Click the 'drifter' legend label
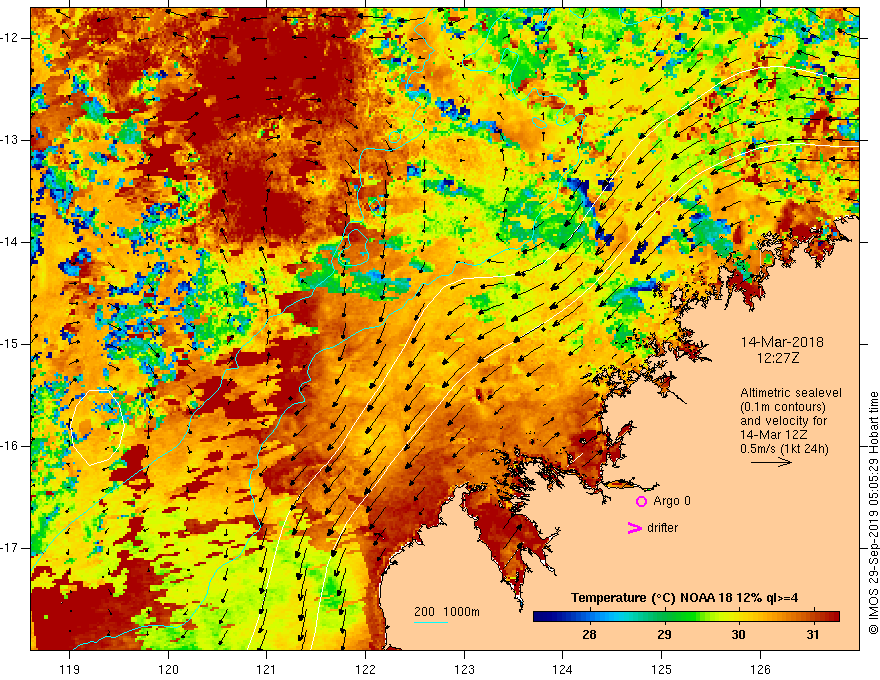880x680 pixels. pyautogui.click(x=662, y=528)
